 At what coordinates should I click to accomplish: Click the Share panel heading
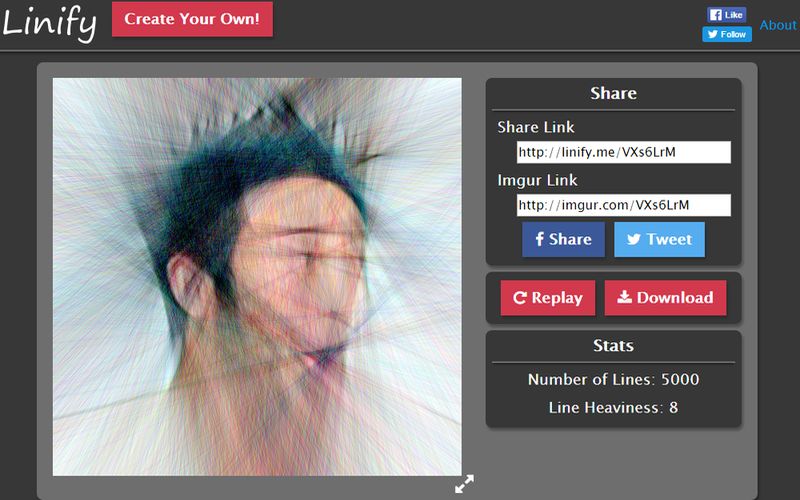click(x=613, y=93)
